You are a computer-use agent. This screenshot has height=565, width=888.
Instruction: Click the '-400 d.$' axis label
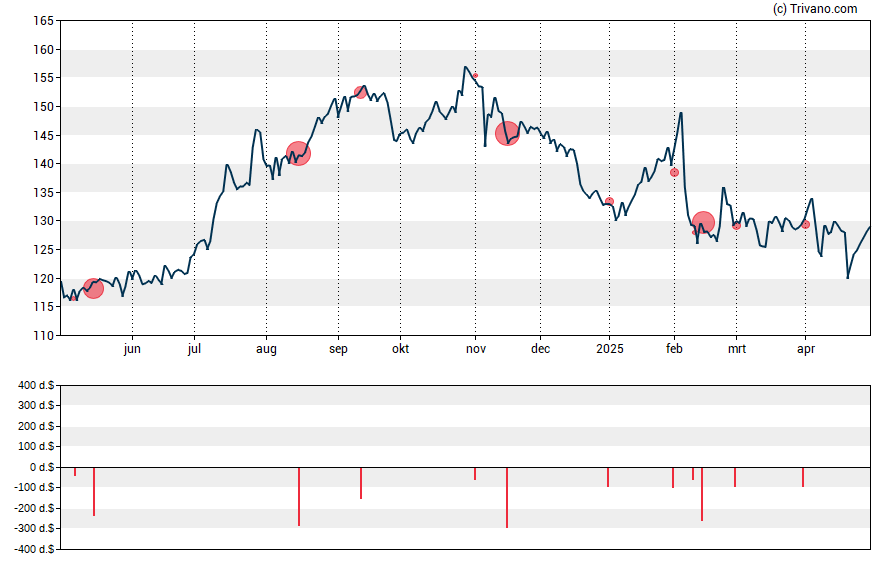[35, 549]
